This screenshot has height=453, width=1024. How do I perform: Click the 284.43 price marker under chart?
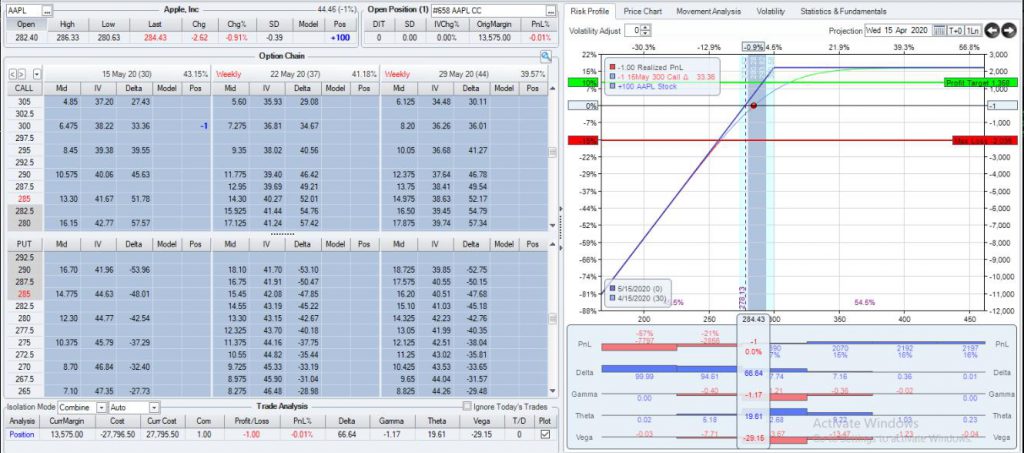[x=753, y=320]
